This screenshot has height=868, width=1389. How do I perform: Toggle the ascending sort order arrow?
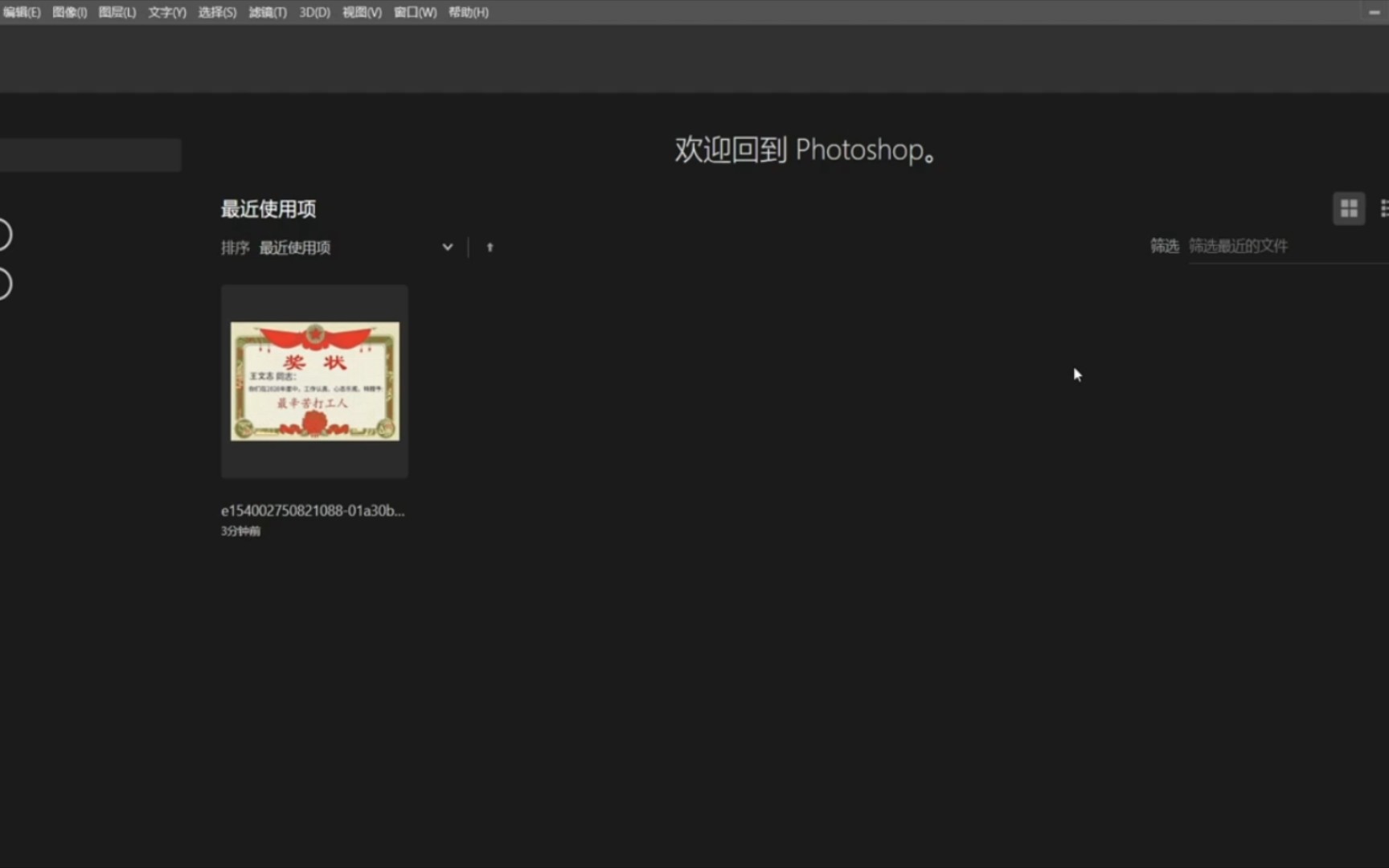click(490, 247)
